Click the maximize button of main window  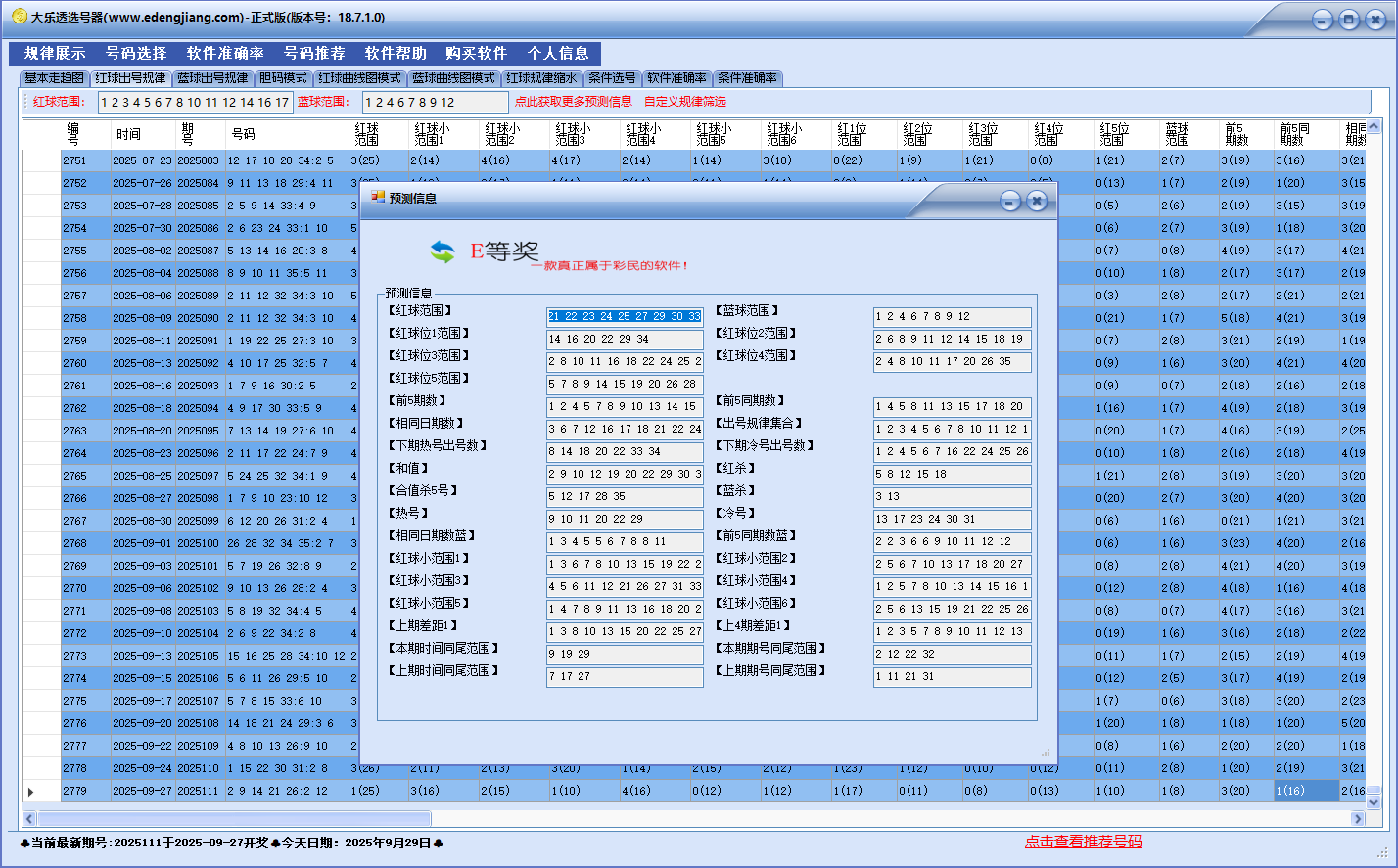(1349, 20)
